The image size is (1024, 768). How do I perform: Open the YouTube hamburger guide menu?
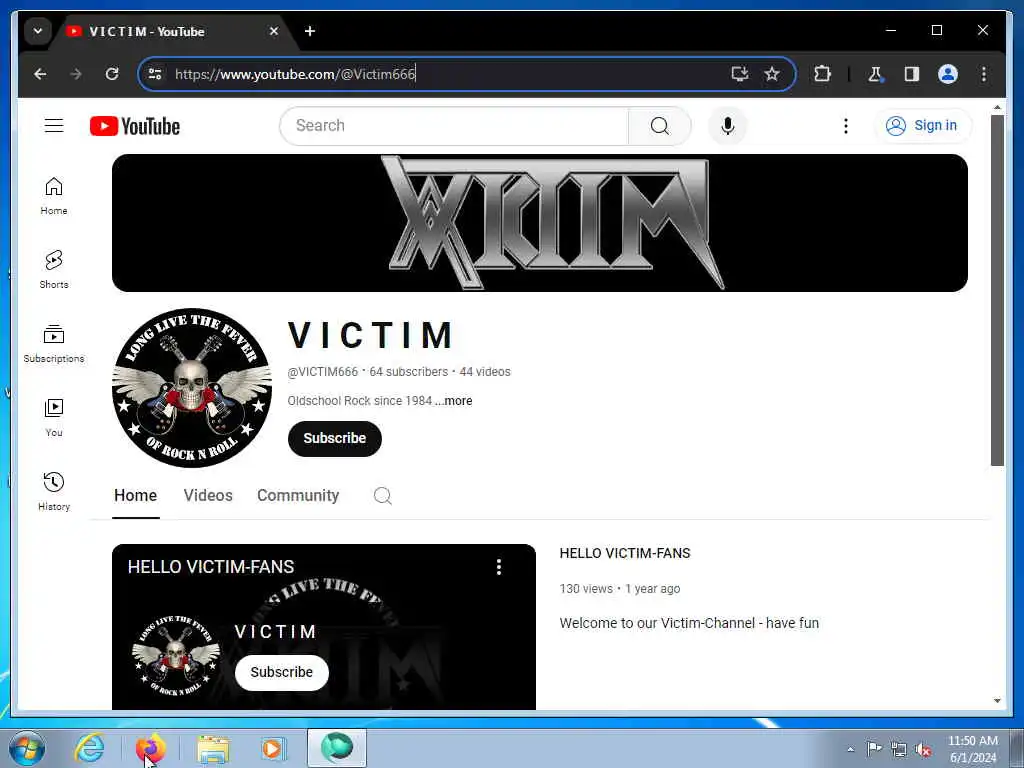[54, 125]
